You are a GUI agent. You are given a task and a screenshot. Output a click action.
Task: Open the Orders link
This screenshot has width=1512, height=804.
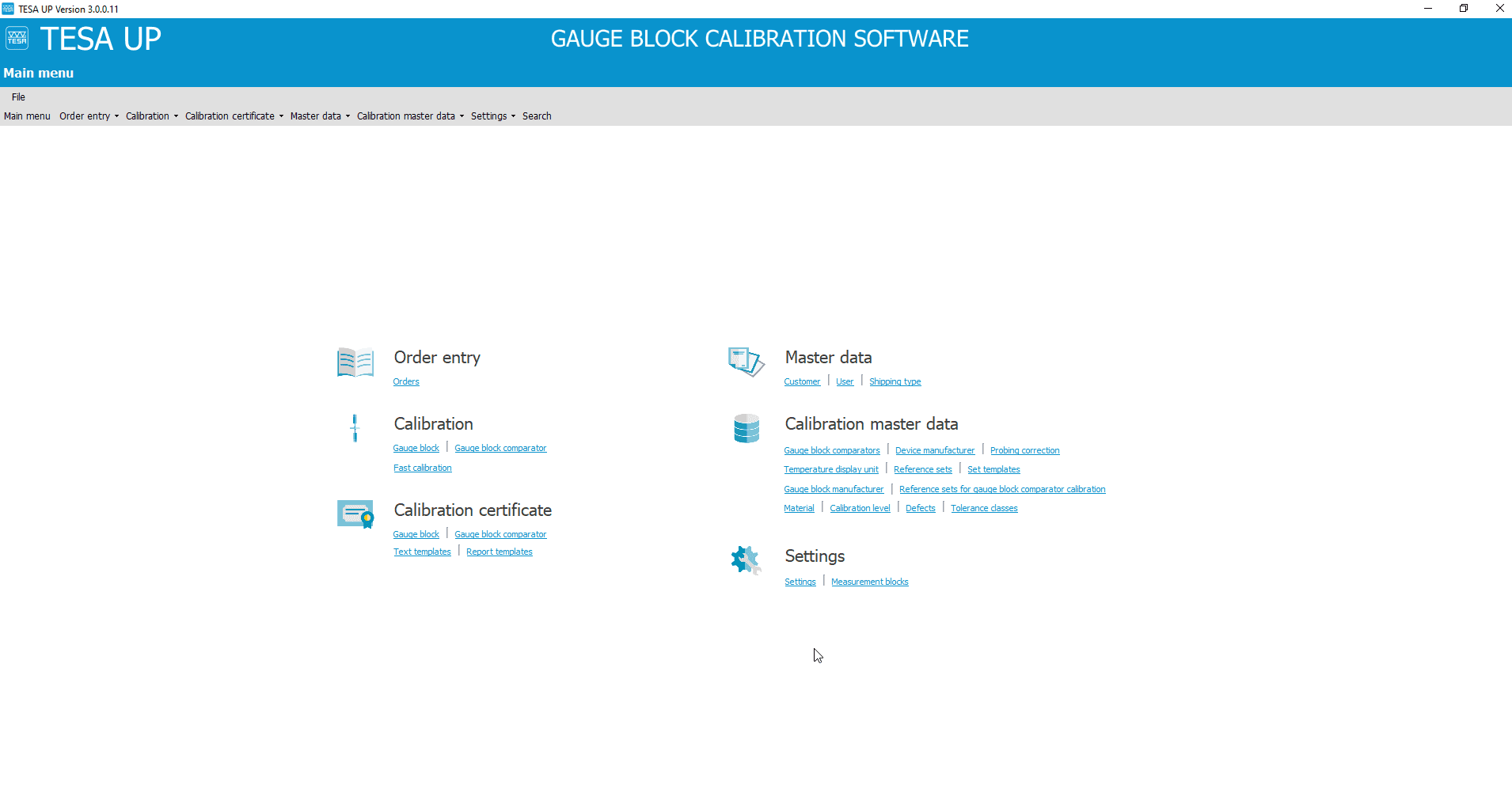[x=405, y=381]
